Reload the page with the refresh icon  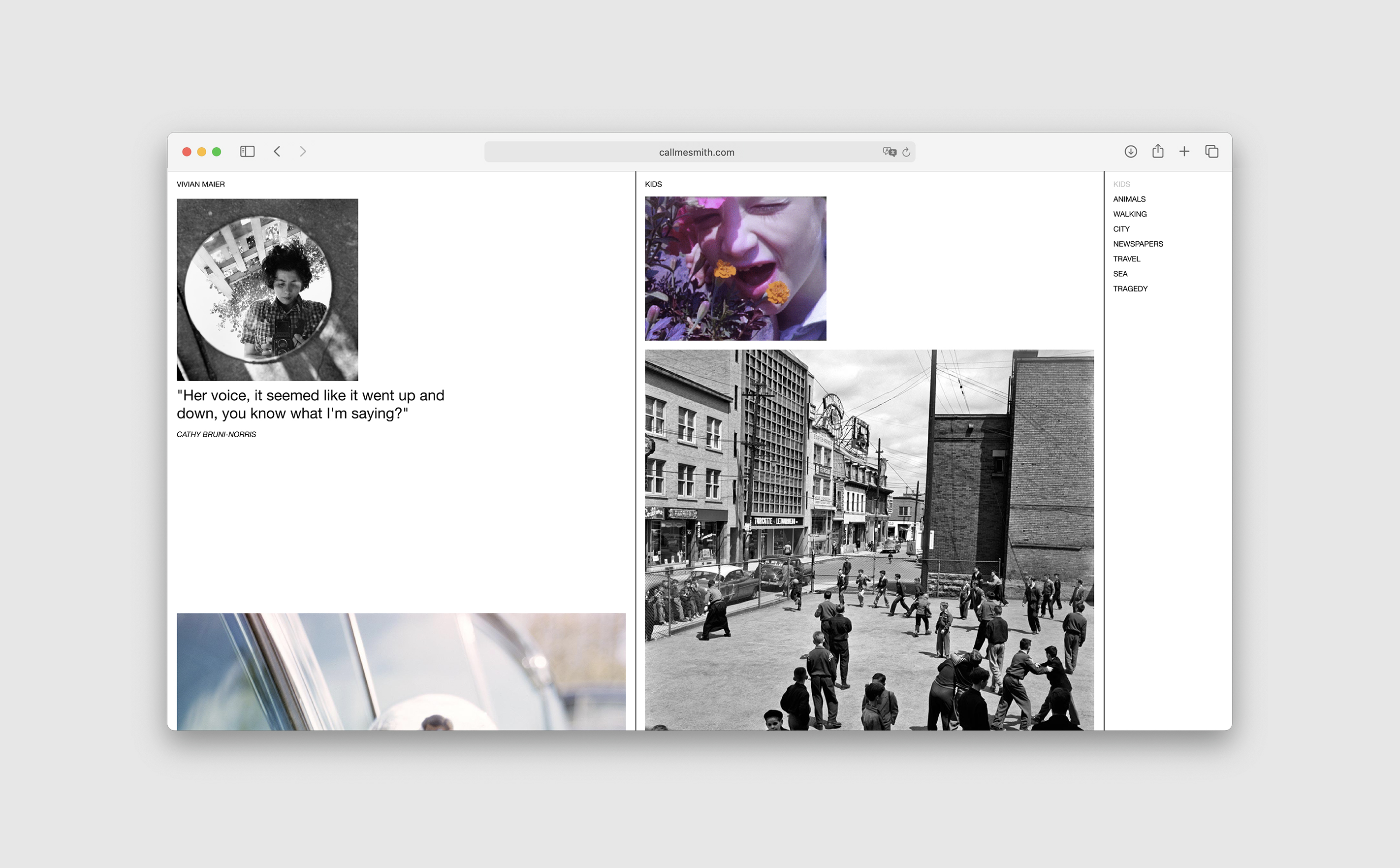pyautogui.click(x=906, y=152)
